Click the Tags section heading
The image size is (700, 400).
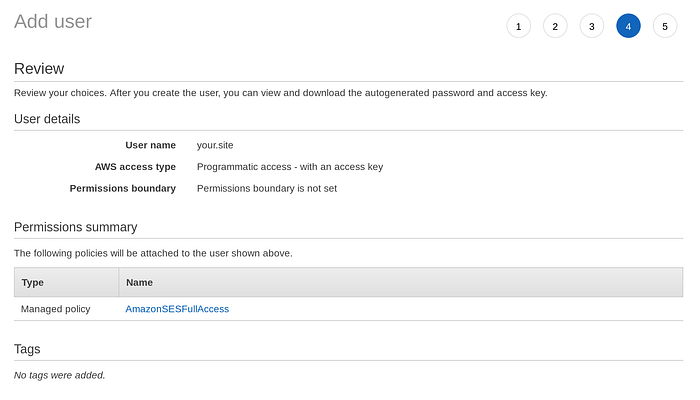coord(27,349)
